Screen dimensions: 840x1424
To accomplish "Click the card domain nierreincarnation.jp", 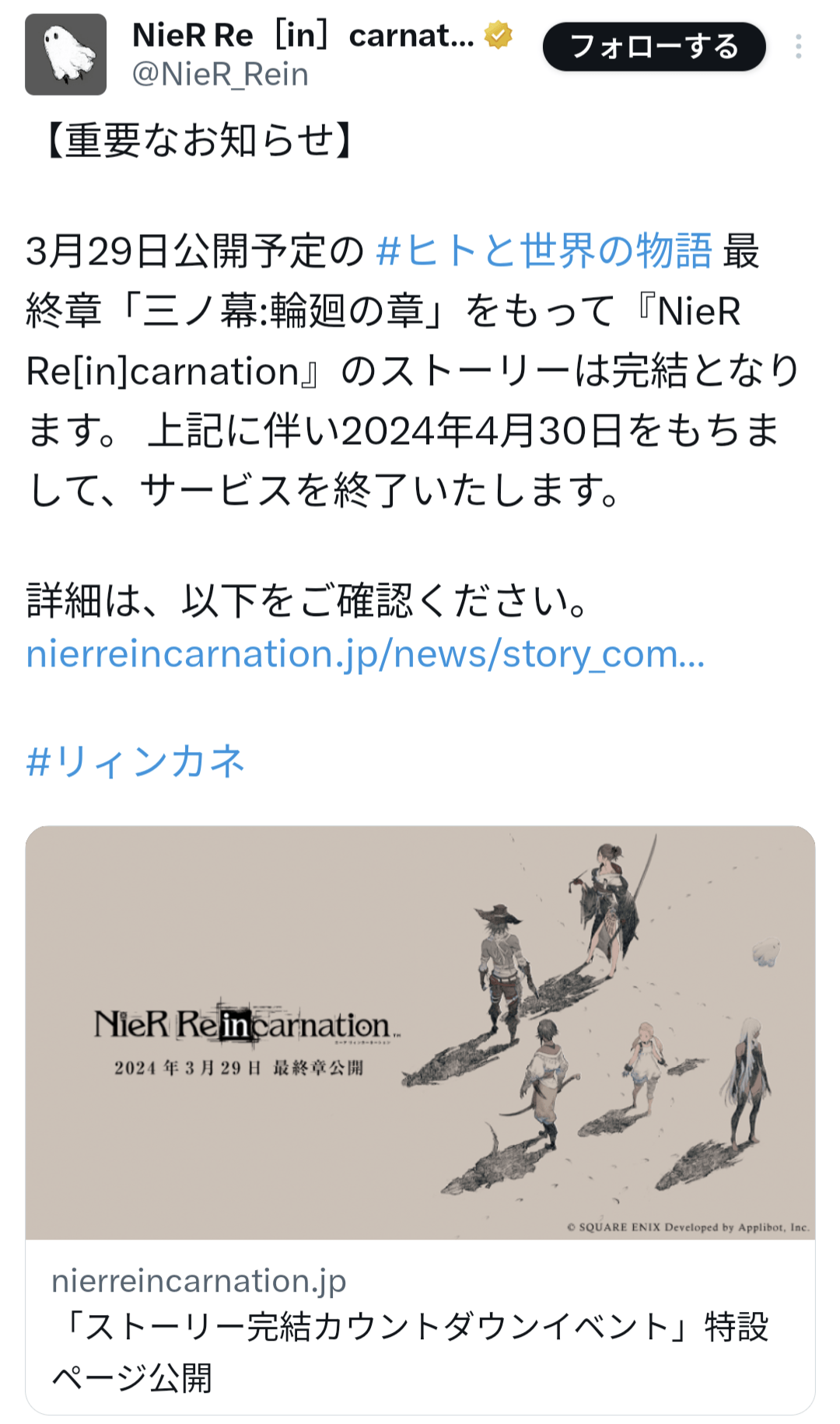I will (x=199, y=1281).
